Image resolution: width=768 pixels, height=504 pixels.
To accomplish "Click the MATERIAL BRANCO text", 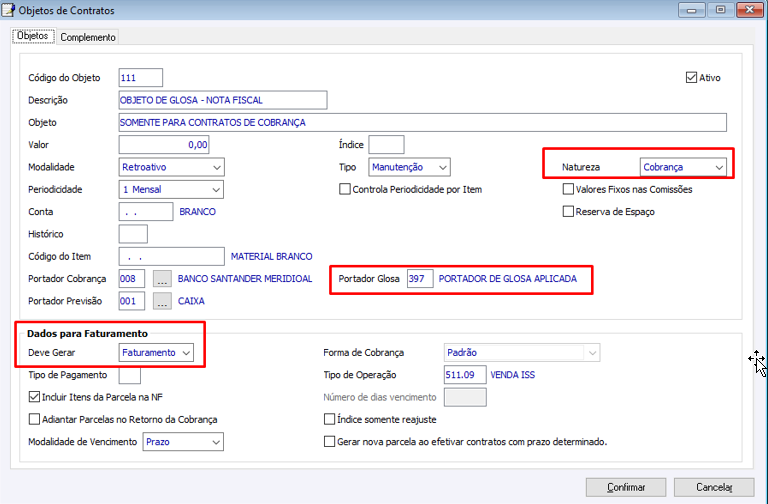I will tap(271, 256).
